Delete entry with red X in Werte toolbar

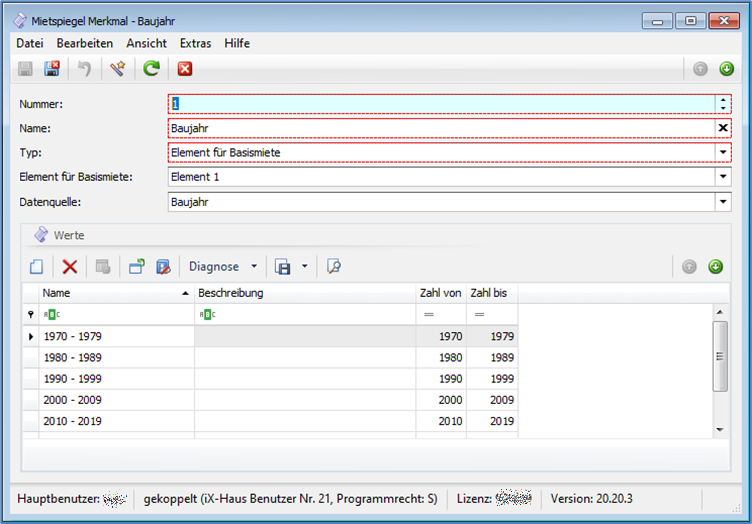coord(70,267)
